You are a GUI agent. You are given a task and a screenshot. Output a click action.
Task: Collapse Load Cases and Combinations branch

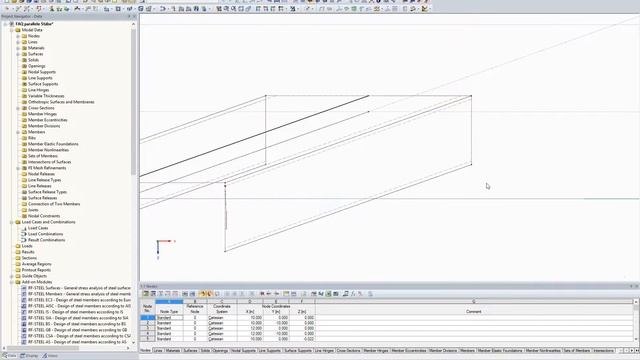click(x=12, y=222)
